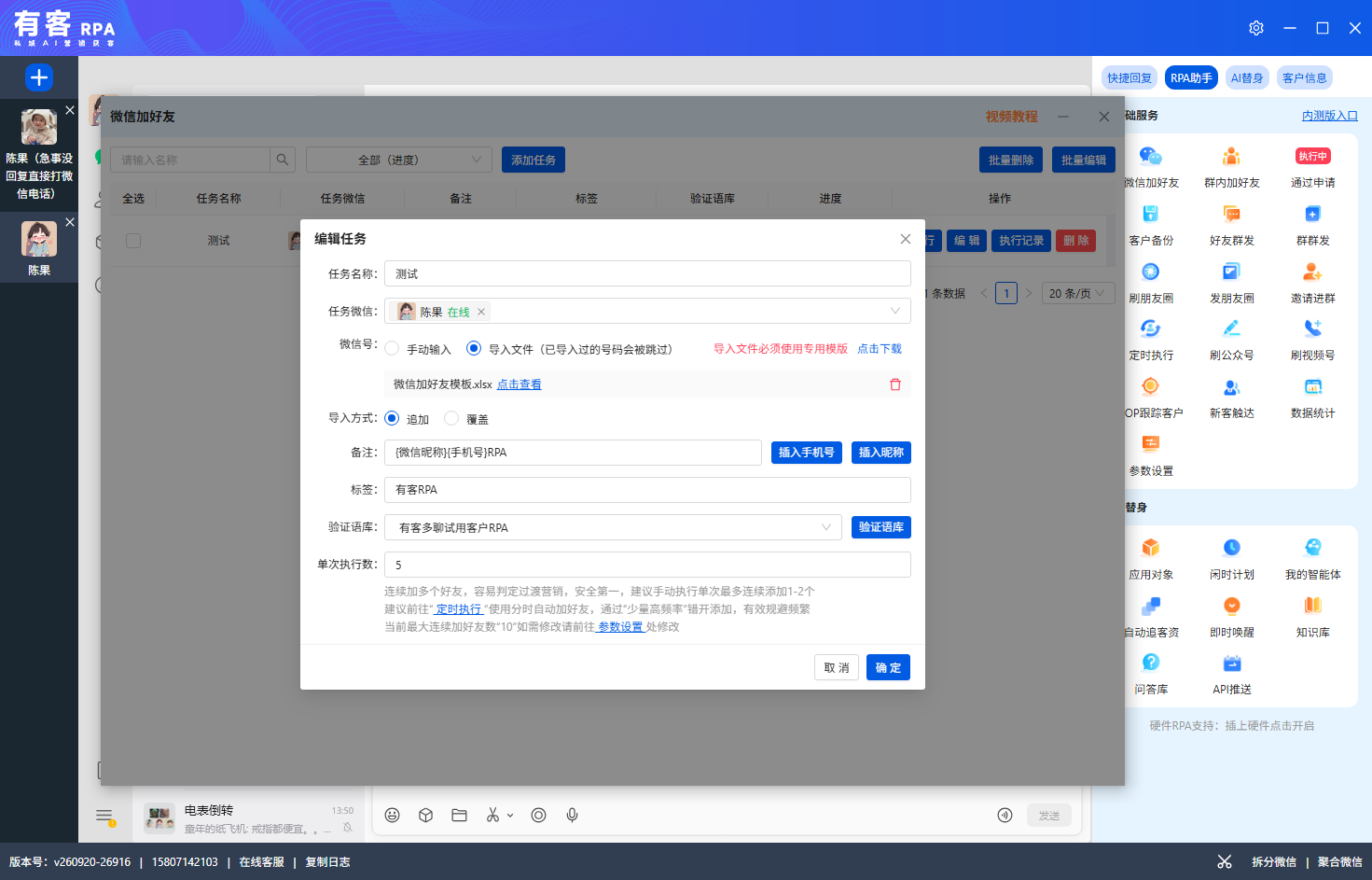Open the 邀请进群 tool icon

pyautogui.click(x=1312, y=272)
